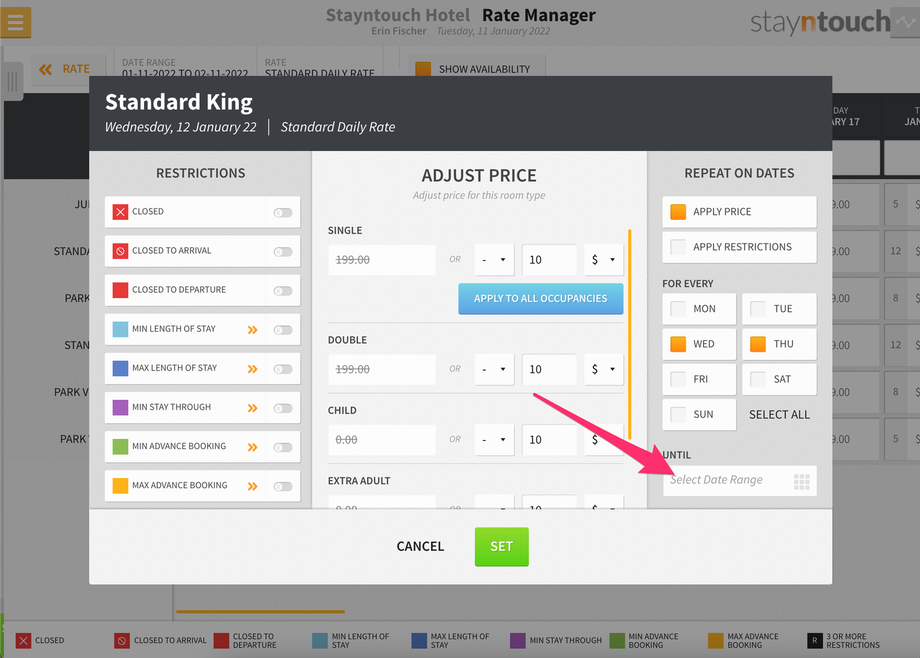Screen dimensions: 920x658
Task: Check the Apply Restrictions checkbox
Action: (678, 247)
